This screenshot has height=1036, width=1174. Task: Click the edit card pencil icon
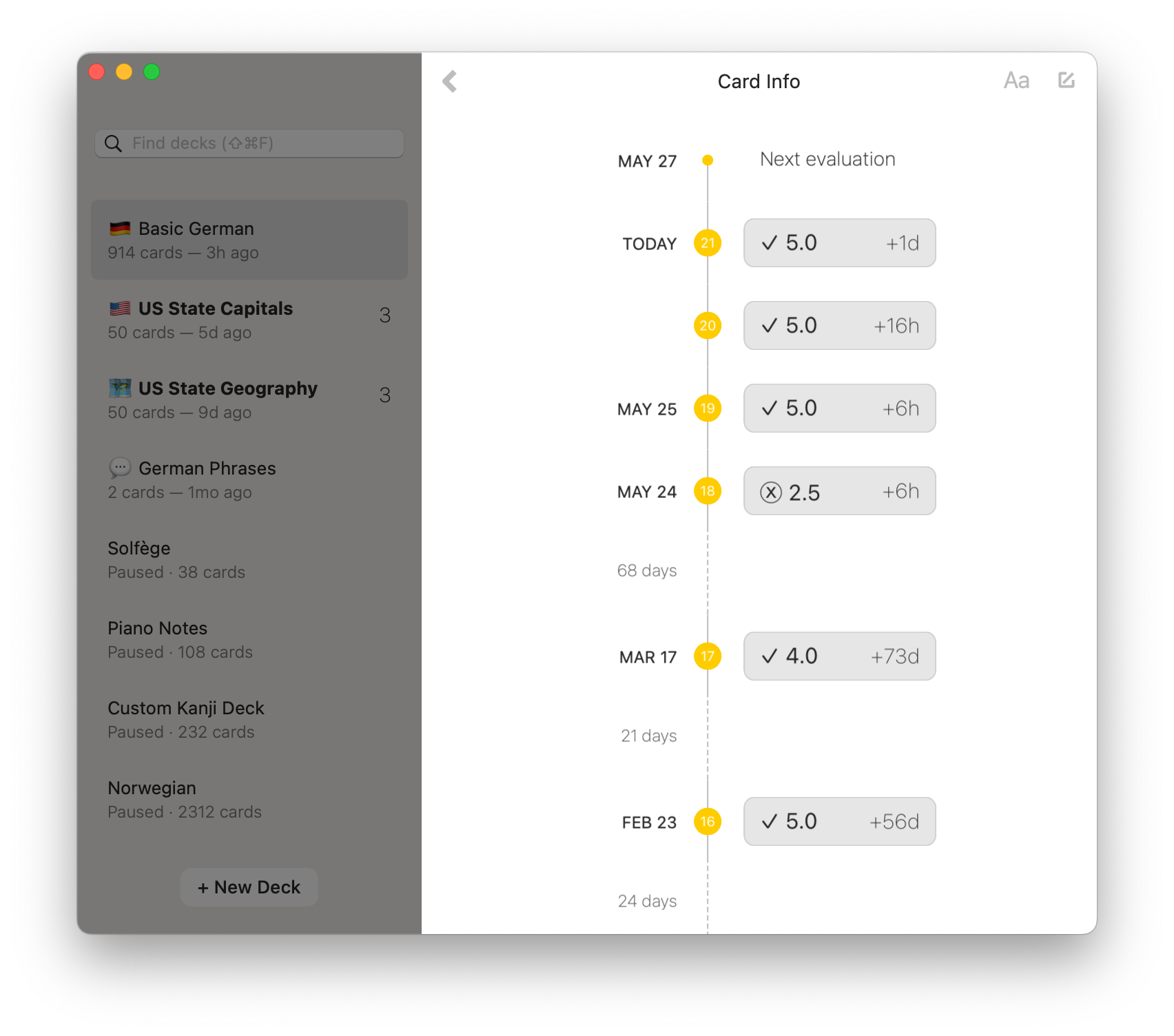[x=1066, y=81]
